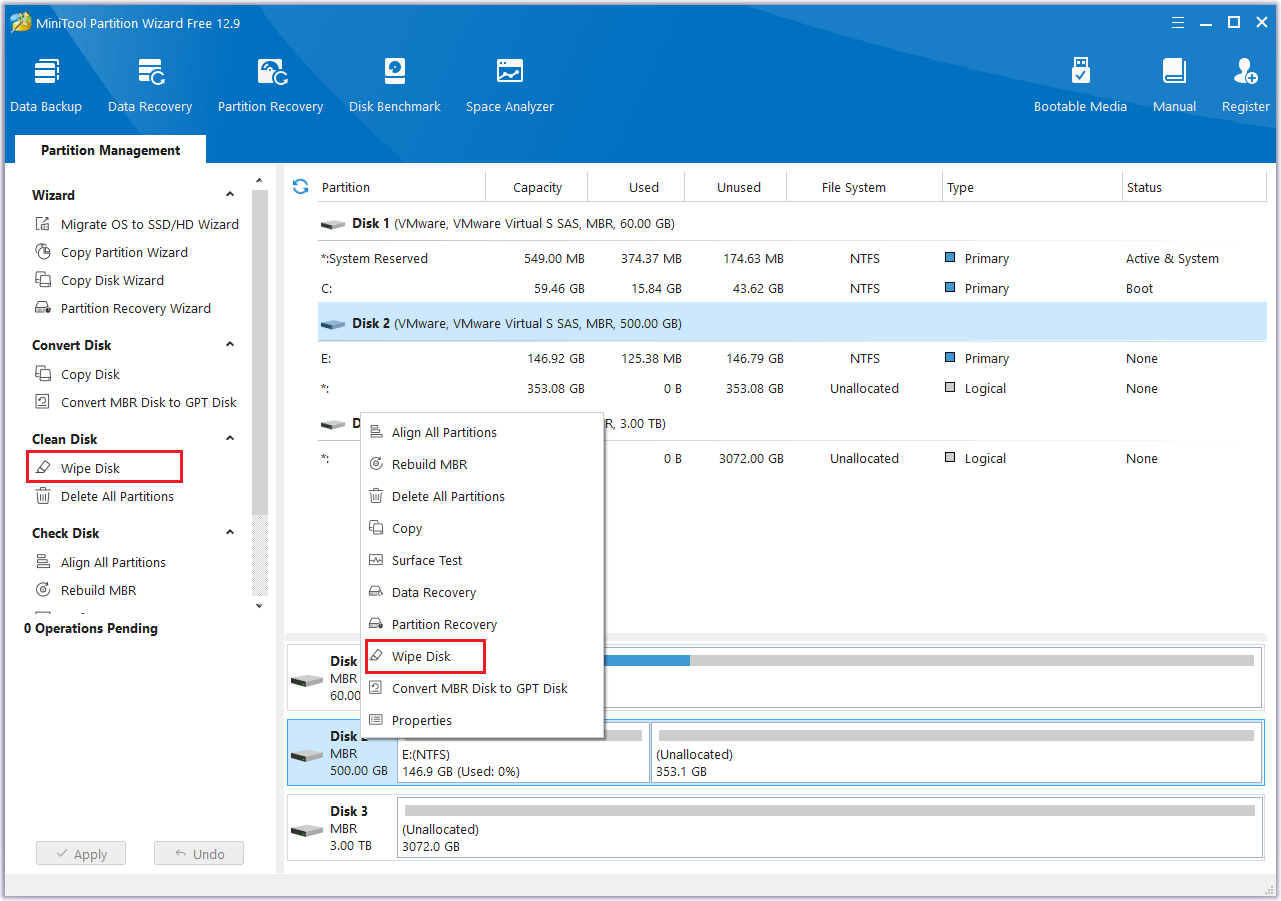Viewport: 1281px width, 901px height.
Task: Select Align All Partitions in sidebar
Action: tap(100, 563)
